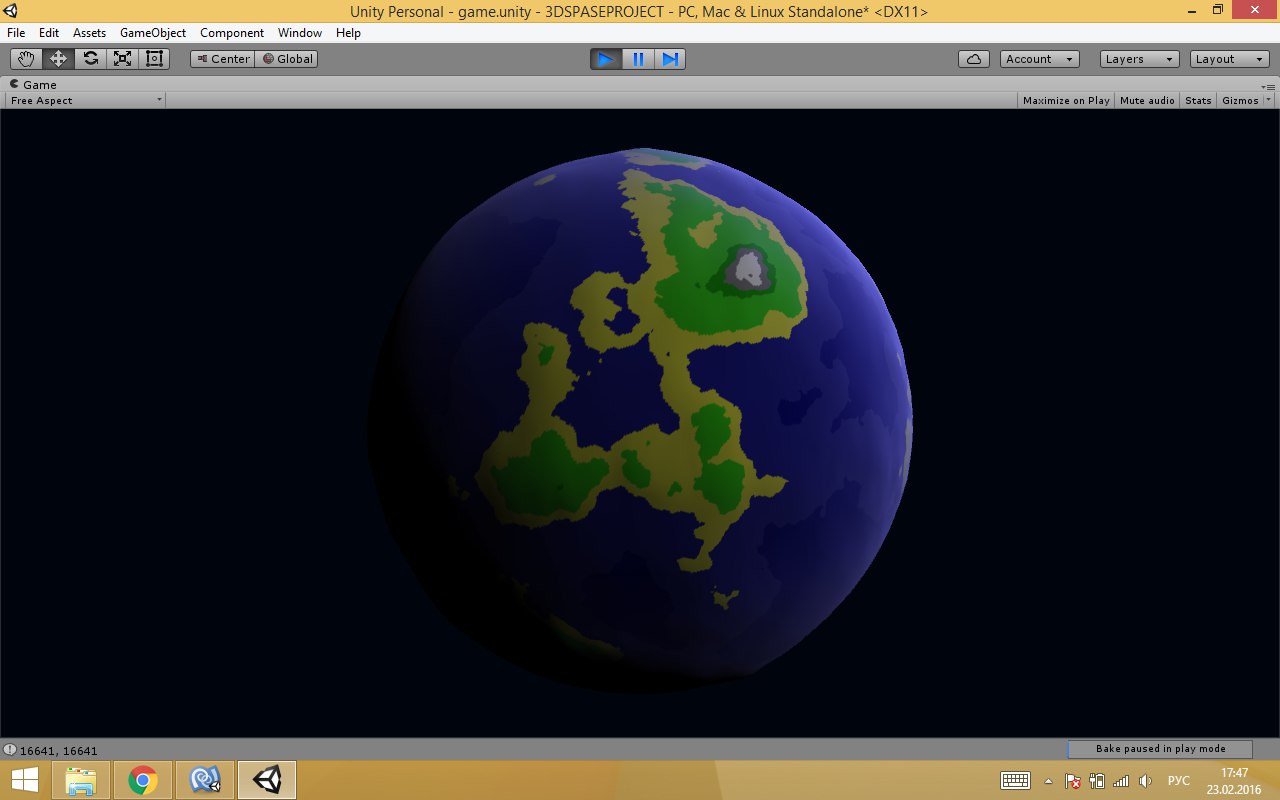Viewport: 1280px width, 800px height.
Task: Switch the РУС input language
Action: click(x=1179, y=781)
